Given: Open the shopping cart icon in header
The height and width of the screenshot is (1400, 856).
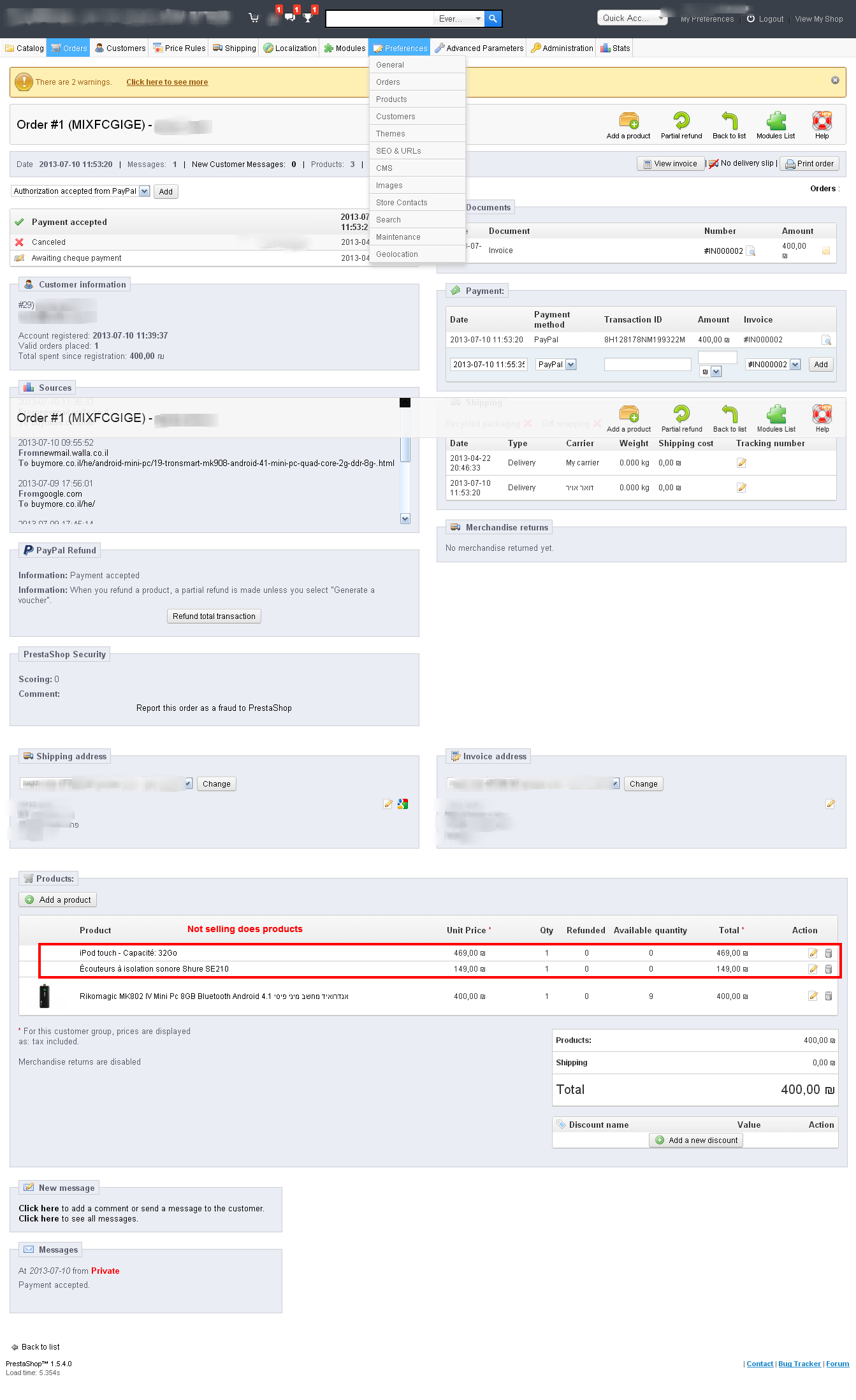Looking at the screenshot, I should pos(254,18).
